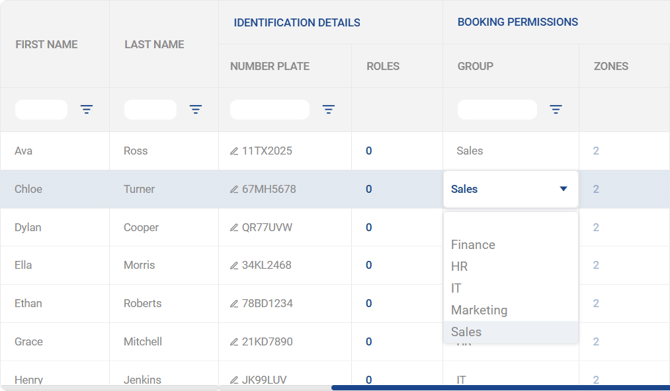Click the horizontal scrollbar thumb

[500, 388]
